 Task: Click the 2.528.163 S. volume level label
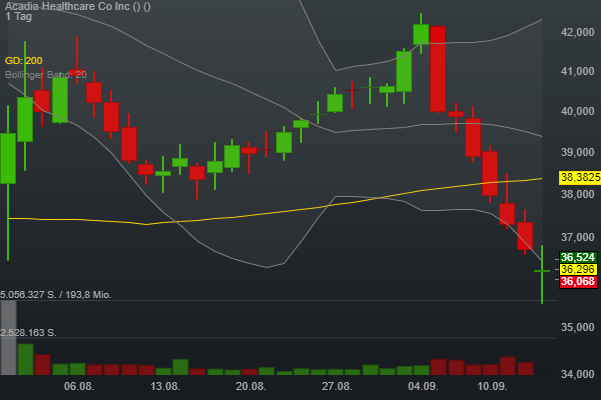pyautogui.click(x=28, y=333)
